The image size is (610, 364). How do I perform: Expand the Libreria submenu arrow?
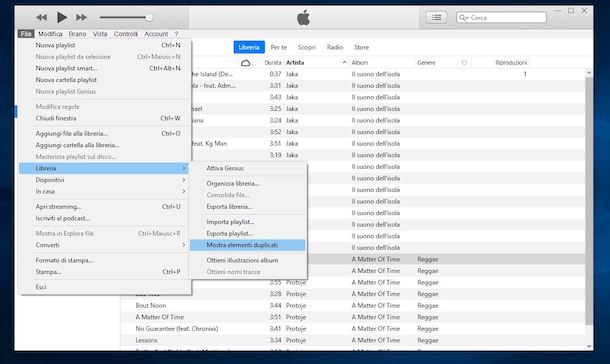(x=184, y=168)
